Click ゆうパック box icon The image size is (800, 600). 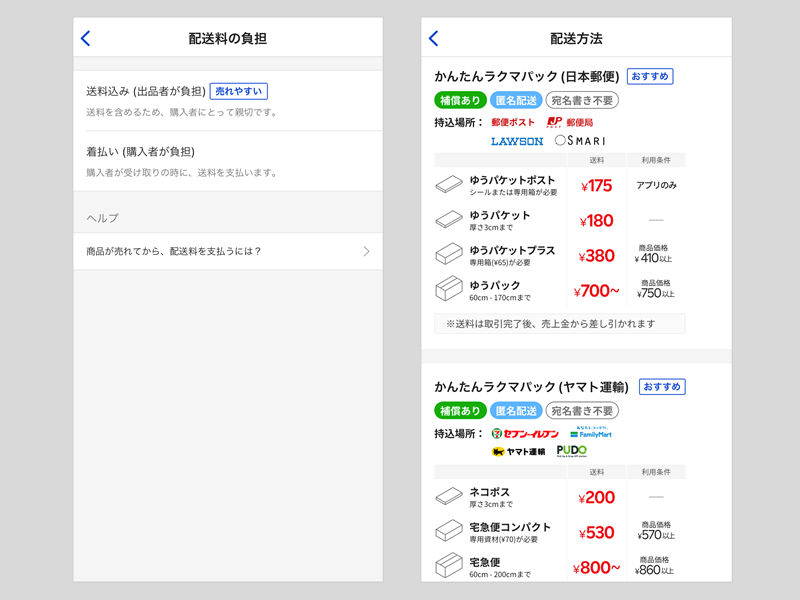point(448,288)
